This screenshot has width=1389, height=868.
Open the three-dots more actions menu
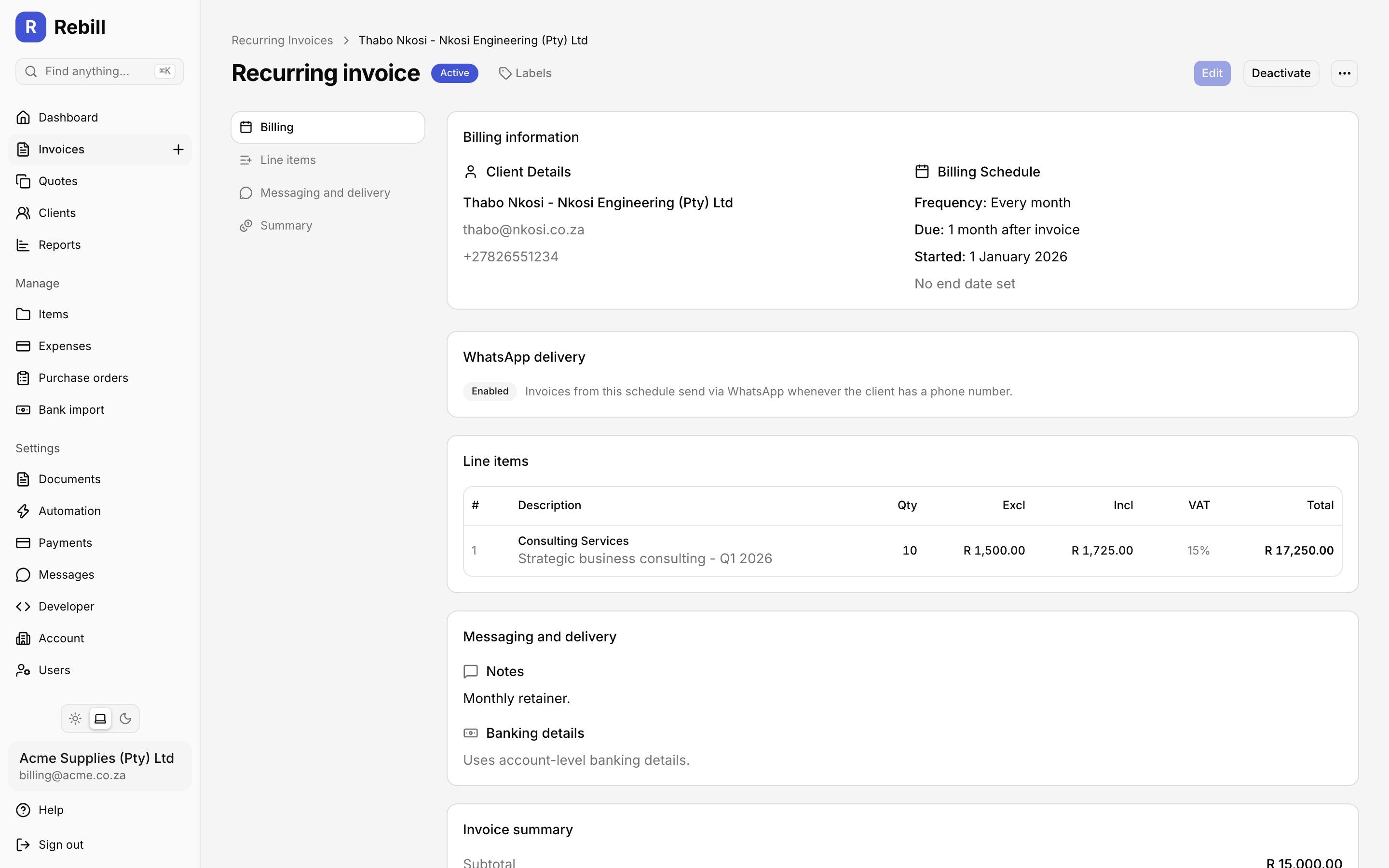(x=1344, y=73)
